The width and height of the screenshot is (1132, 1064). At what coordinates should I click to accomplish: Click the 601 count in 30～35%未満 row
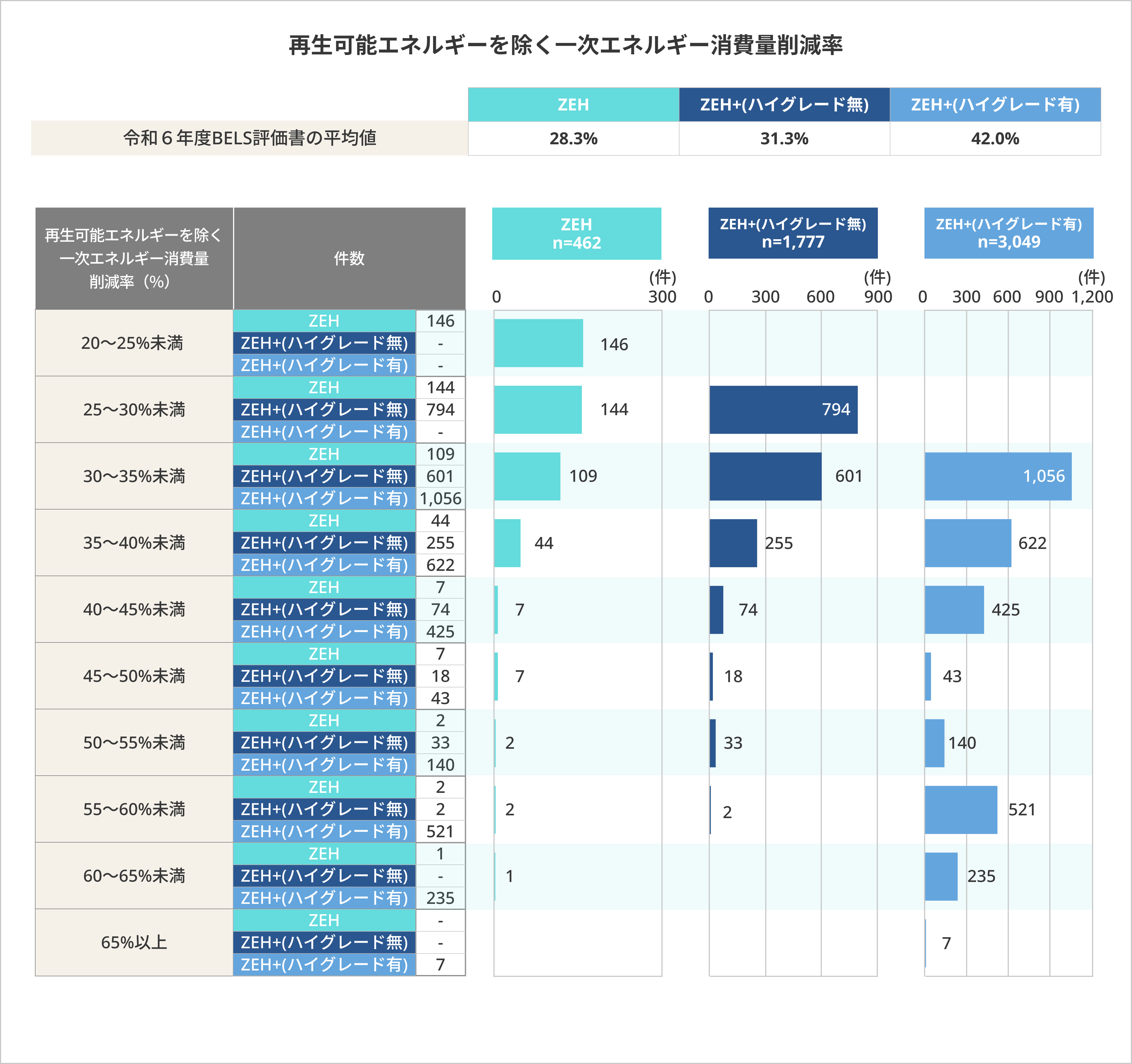440,476
